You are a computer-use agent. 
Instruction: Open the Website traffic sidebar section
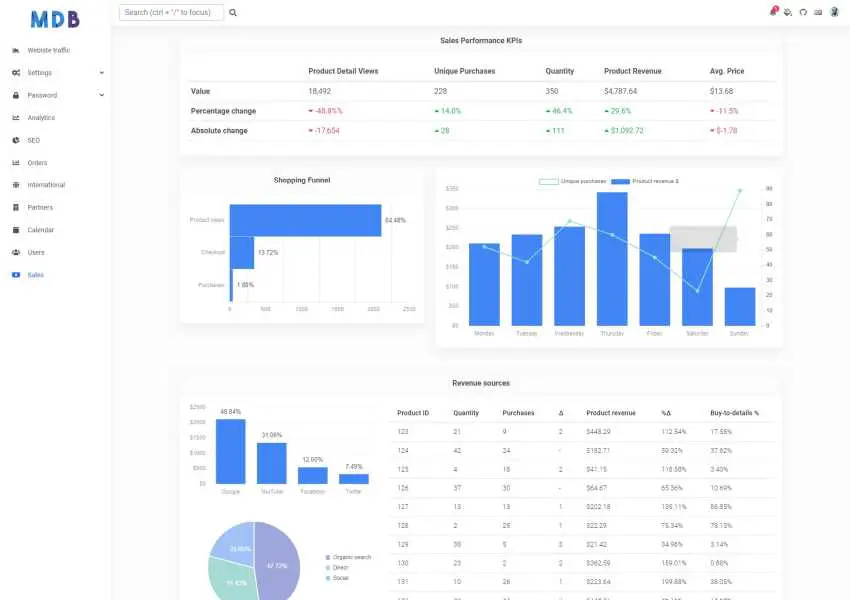(x=47, y=50)
